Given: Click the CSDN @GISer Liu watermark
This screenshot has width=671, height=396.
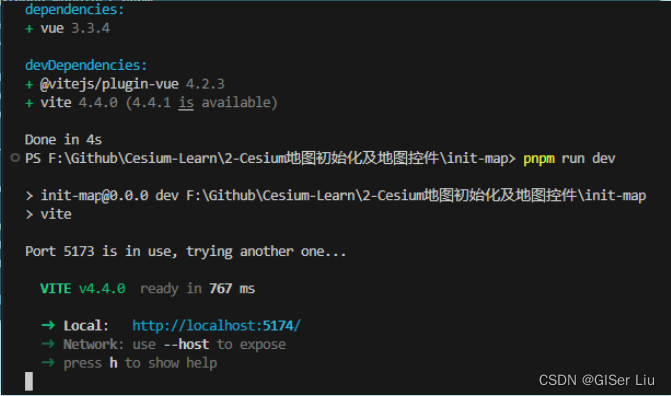Looking at the screenshot, I should [597, 380].
